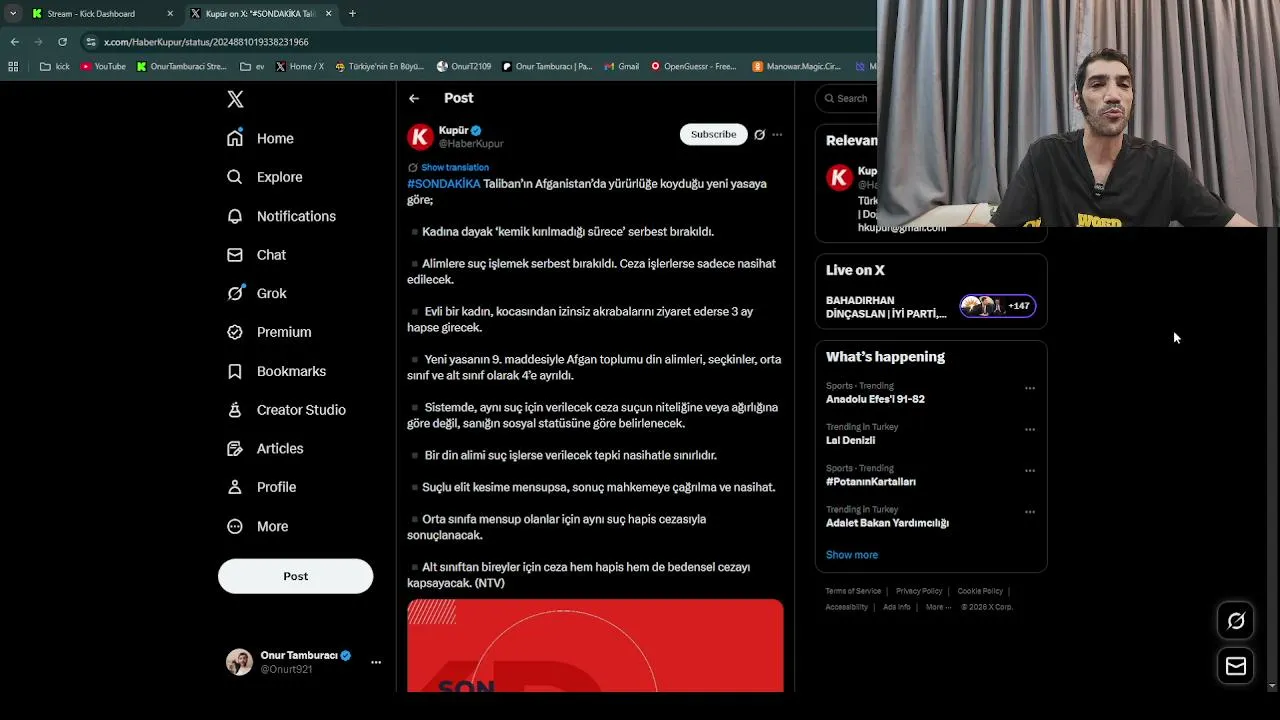Click browser back arrow

coord(15,42)
